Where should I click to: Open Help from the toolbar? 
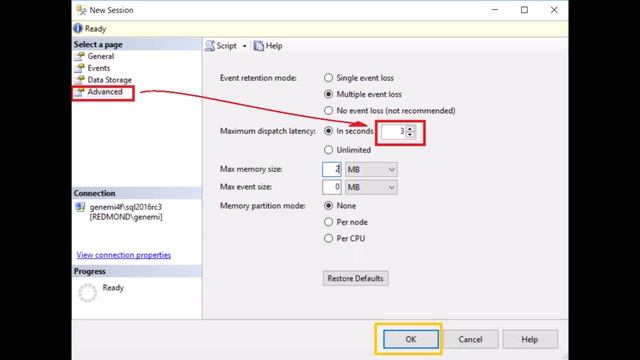click(268, 46)
